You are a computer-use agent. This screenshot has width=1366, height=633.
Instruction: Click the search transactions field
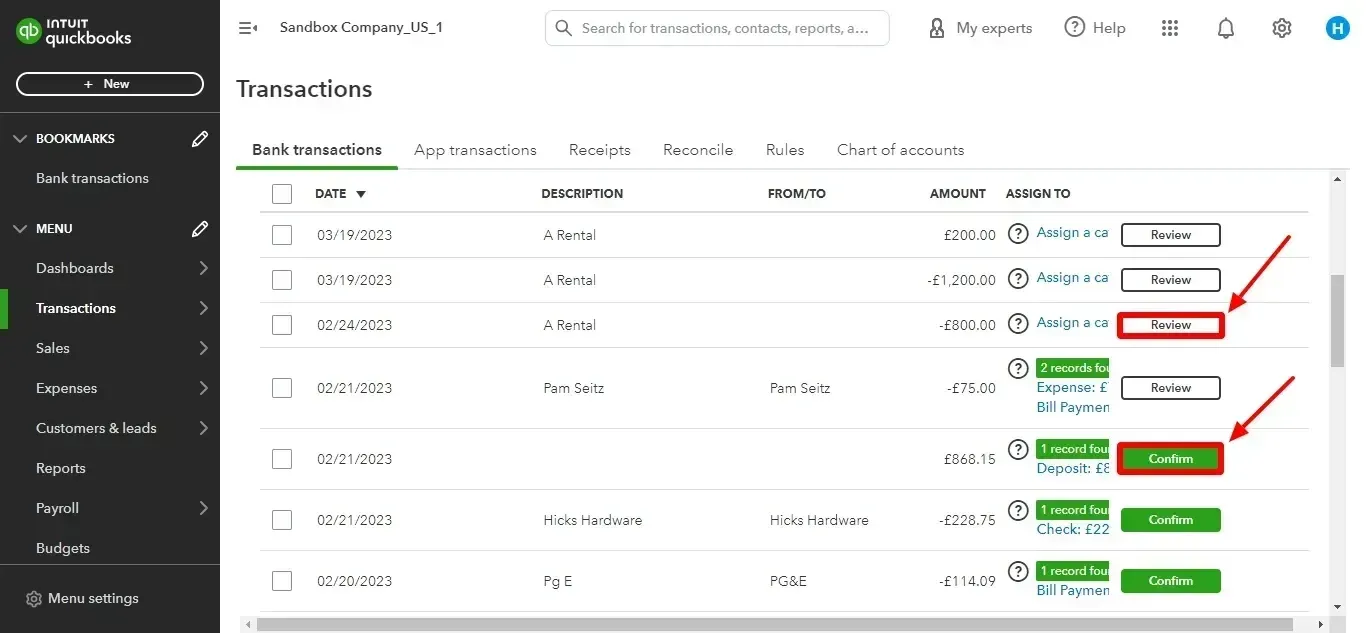[717, 28]
